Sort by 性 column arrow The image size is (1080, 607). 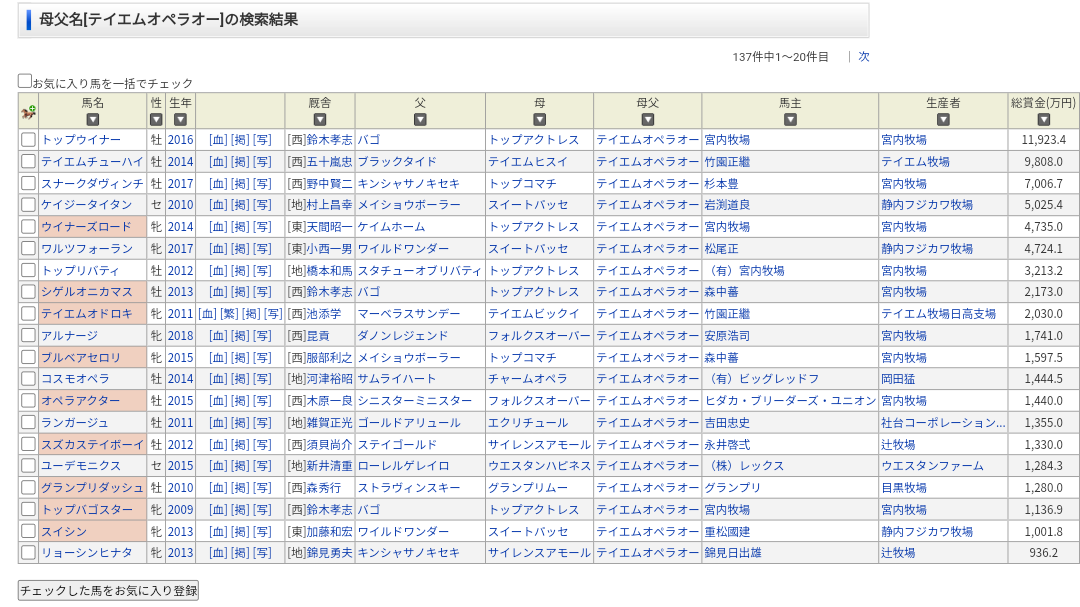[x=156, y=120]
